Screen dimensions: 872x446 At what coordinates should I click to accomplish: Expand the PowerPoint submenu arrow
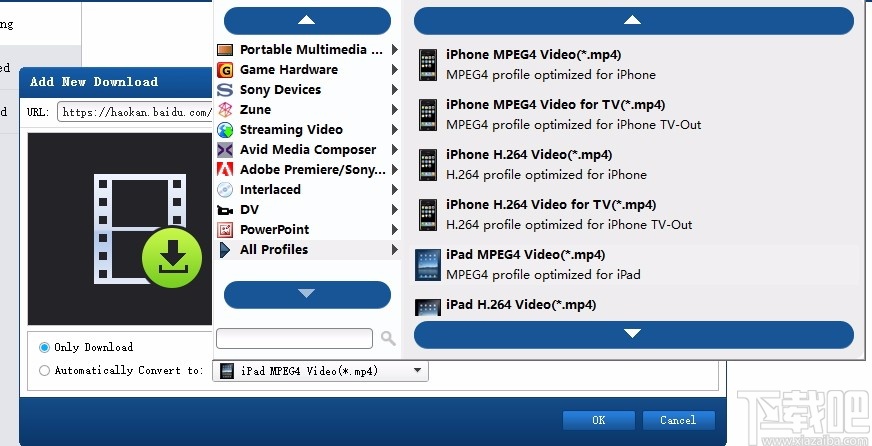point(394,230)
